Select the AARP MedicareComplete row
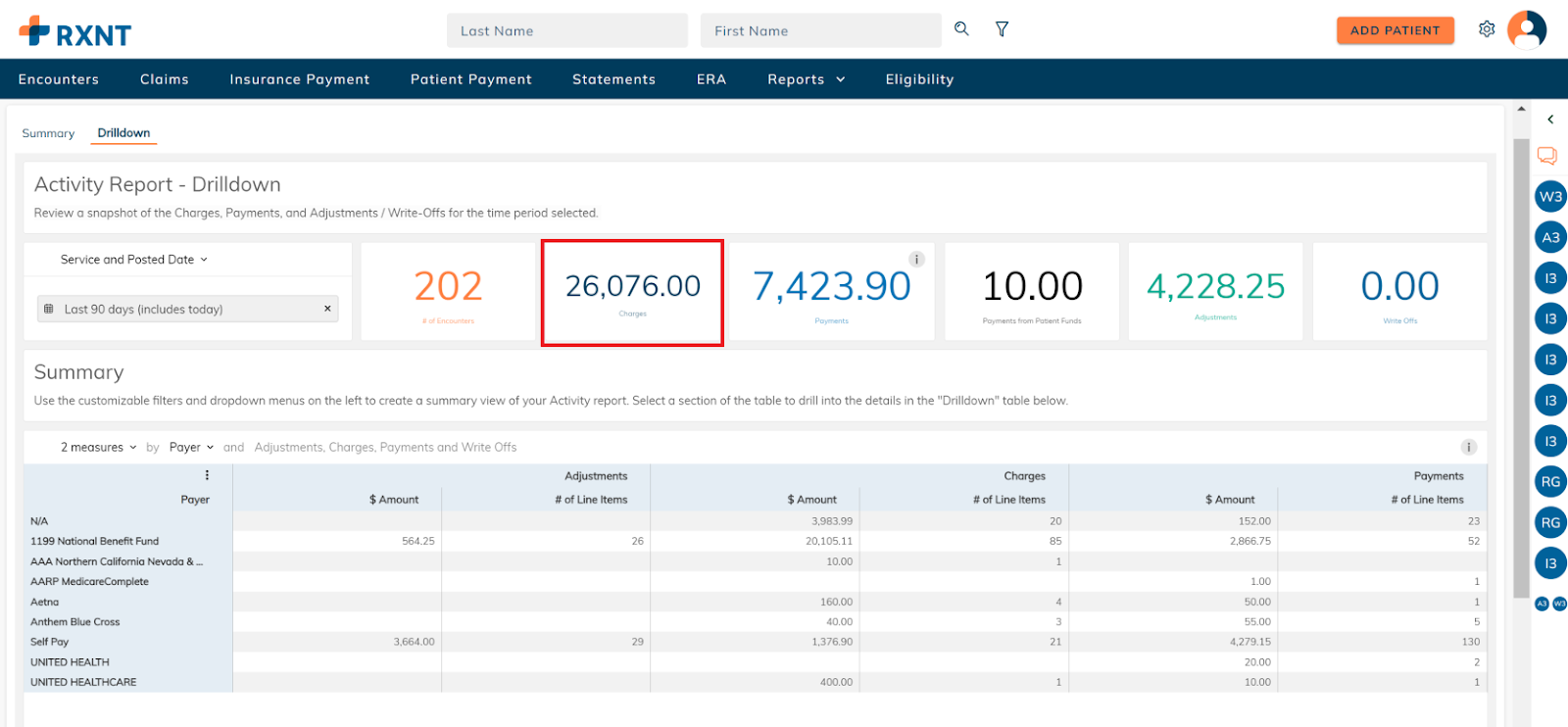The width and height of the screenshot is (1568, 727). tap(755, 581)
